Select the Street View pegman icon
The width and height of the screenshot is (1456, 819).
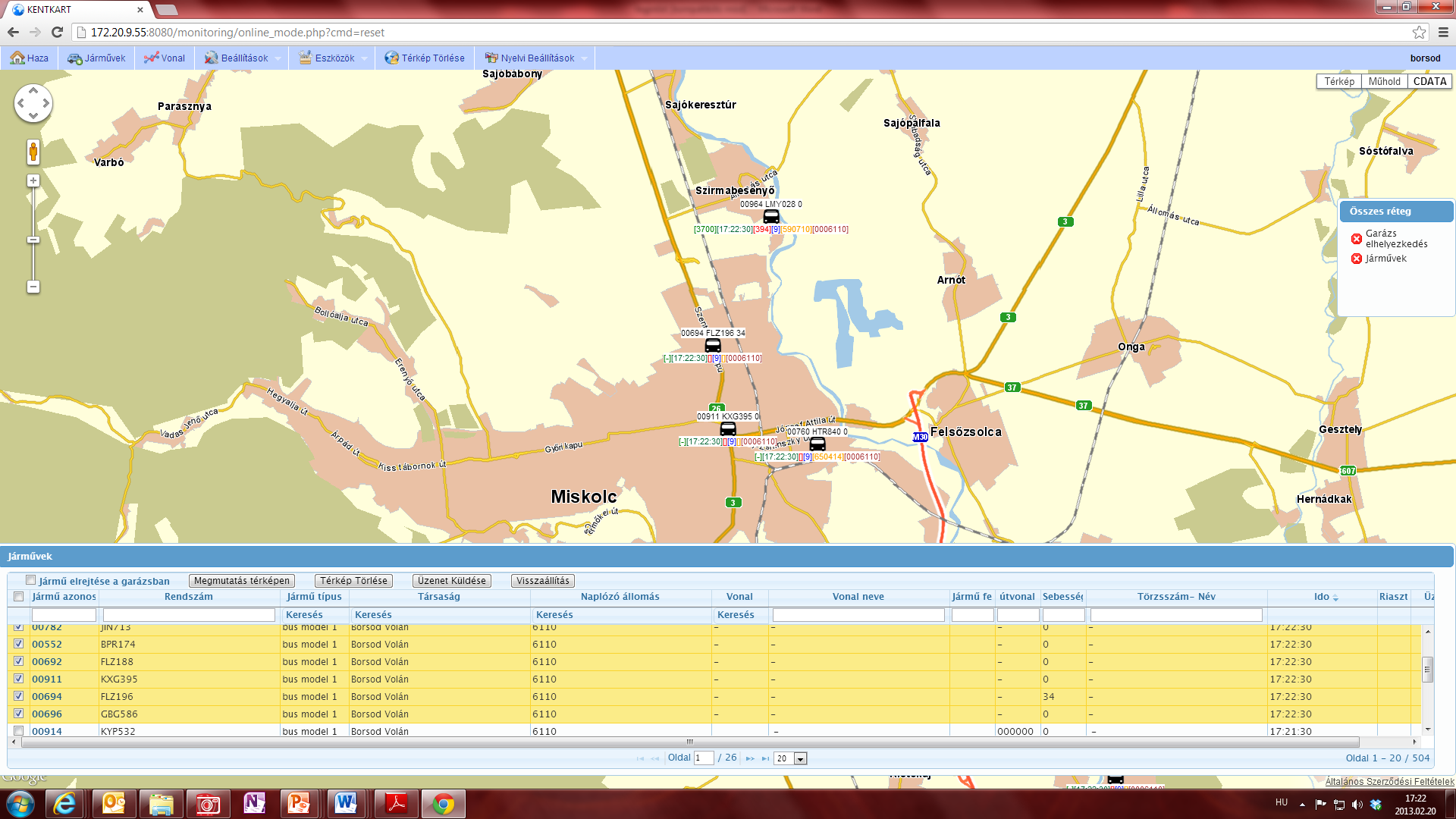pos(33,152)
